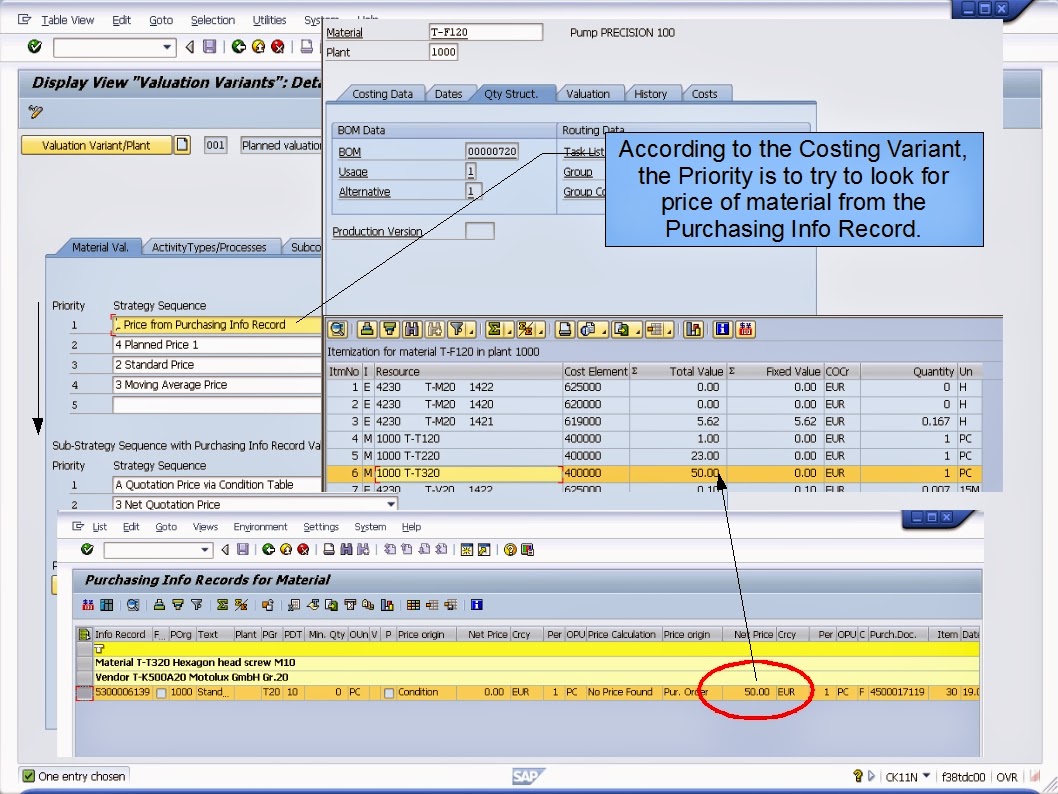Click the Valuation Variant/Plant button
Screen dimensions: 1058x794
(95, 146)
